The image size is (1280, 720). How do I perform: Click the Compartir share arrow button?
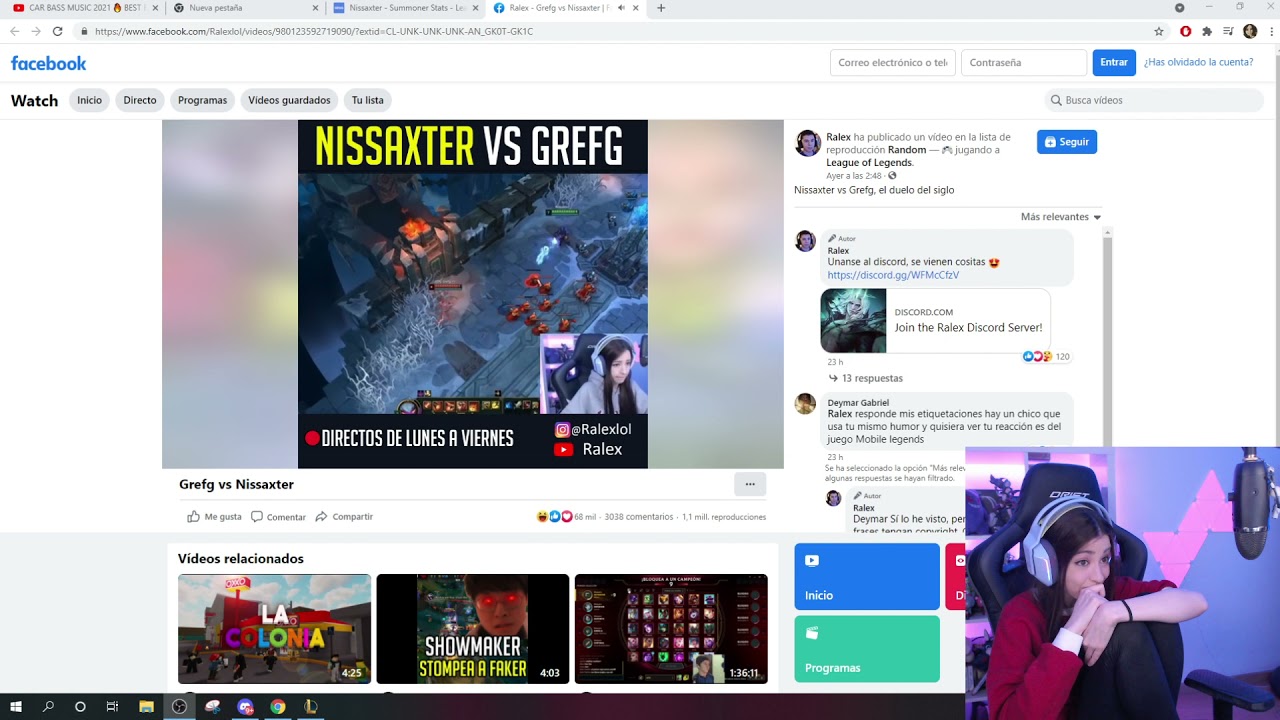click(344, 517)
